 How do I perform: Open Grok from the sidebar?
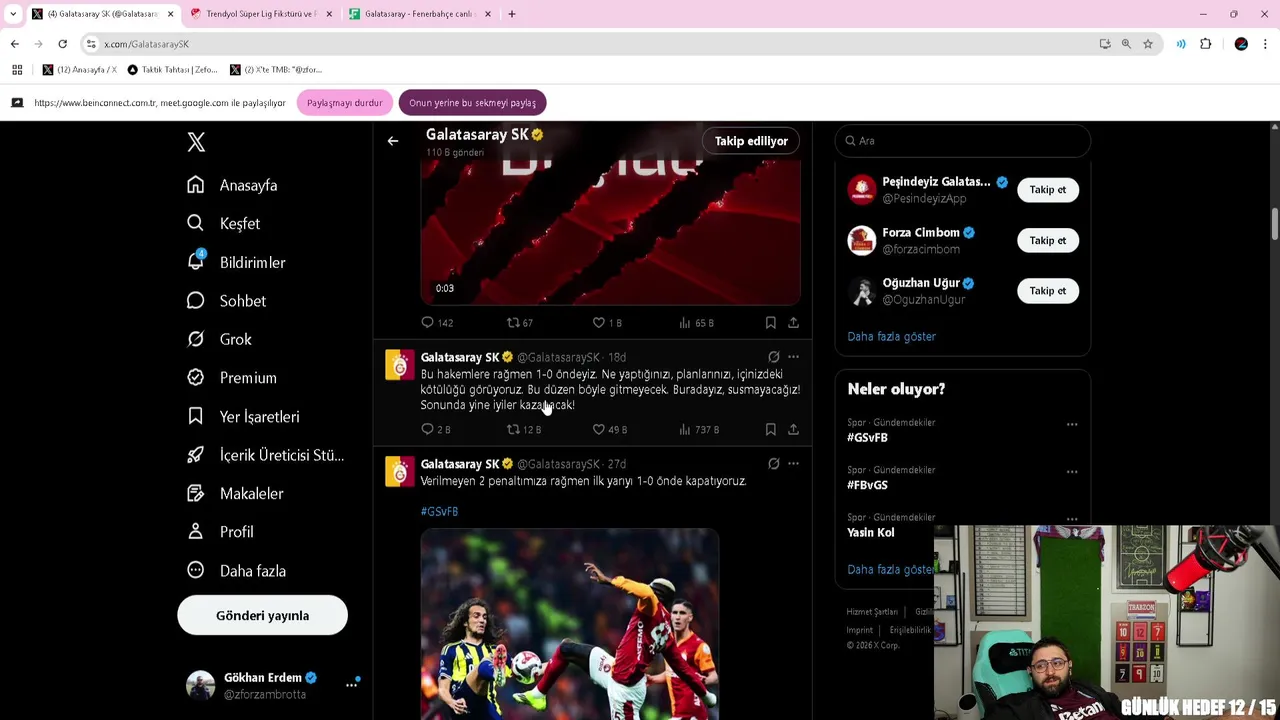click(220, 339)
